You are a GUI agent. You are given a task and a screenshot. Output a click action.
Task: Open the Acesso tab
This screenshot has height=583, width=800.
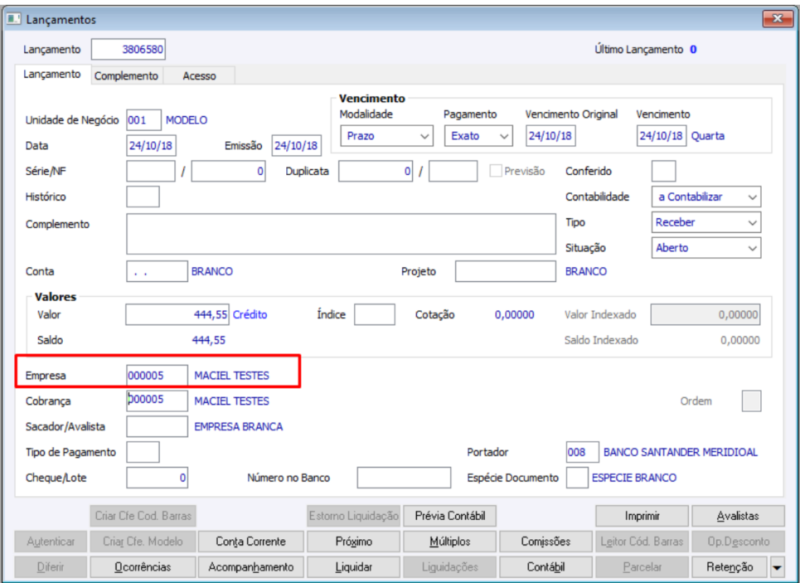(199, 76)
